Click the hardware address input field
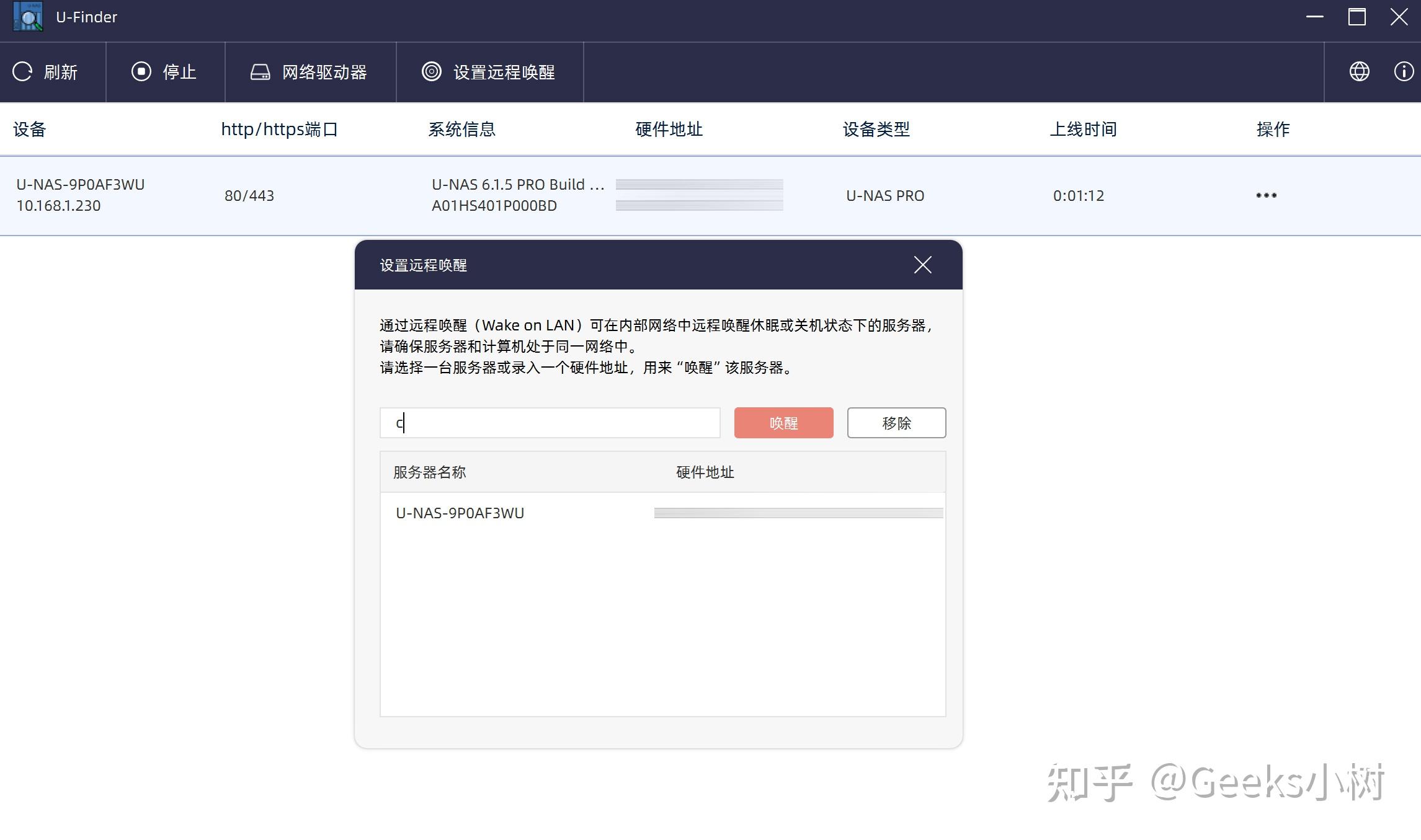 550,423
